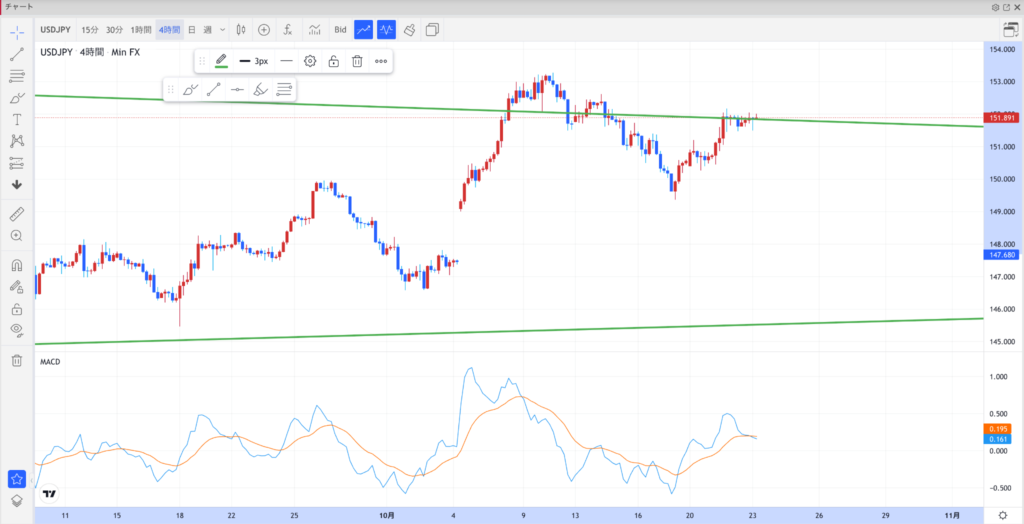This screenshot has height=524, width=1024.
Task: Activate the ruler measure tool
Action: pos(17,214)
